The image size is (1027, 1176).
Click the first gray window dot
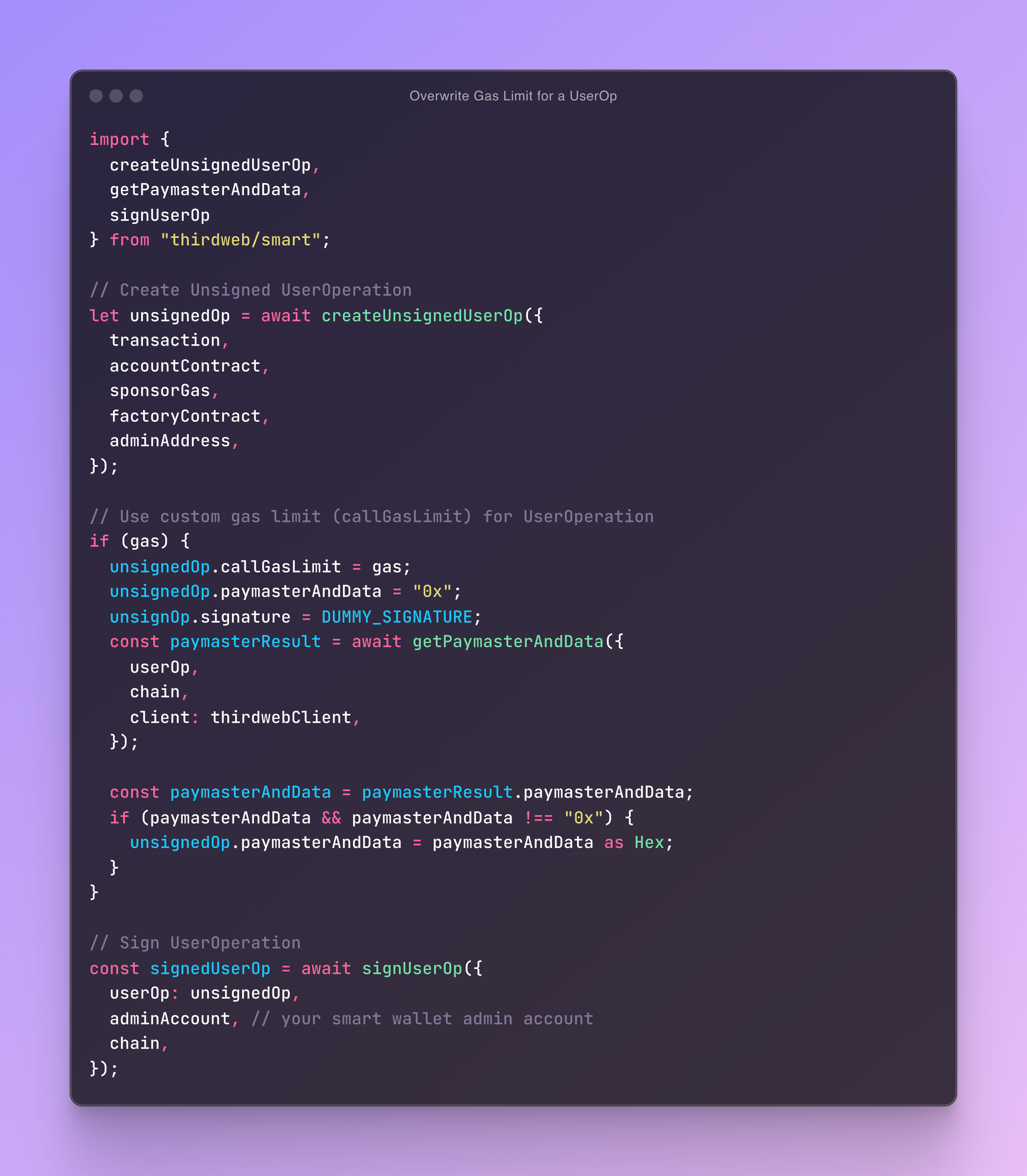click(x=97, y=95)
